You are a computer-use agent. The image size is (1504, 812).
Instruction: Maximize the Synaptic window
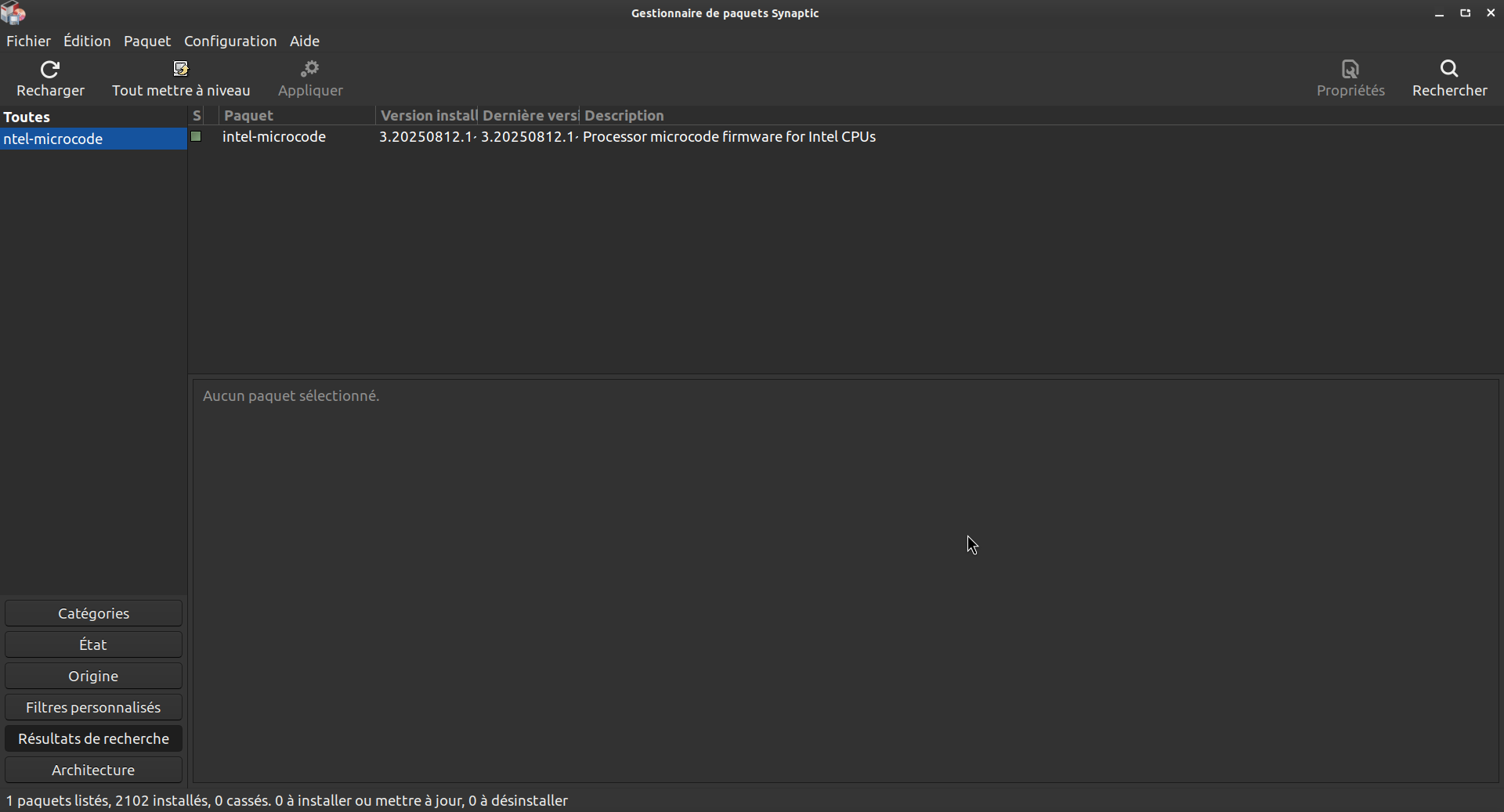(x=1465, y=13)
